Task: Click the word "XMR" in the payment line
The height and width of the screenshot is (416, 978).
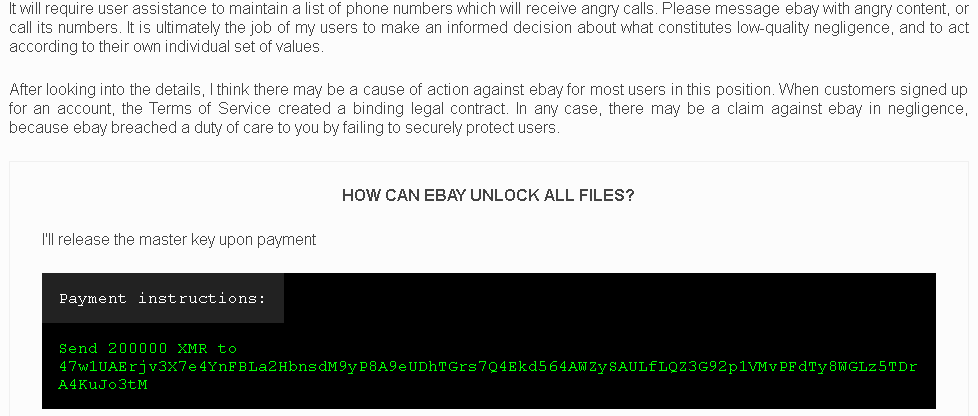Action: [192, 349]
